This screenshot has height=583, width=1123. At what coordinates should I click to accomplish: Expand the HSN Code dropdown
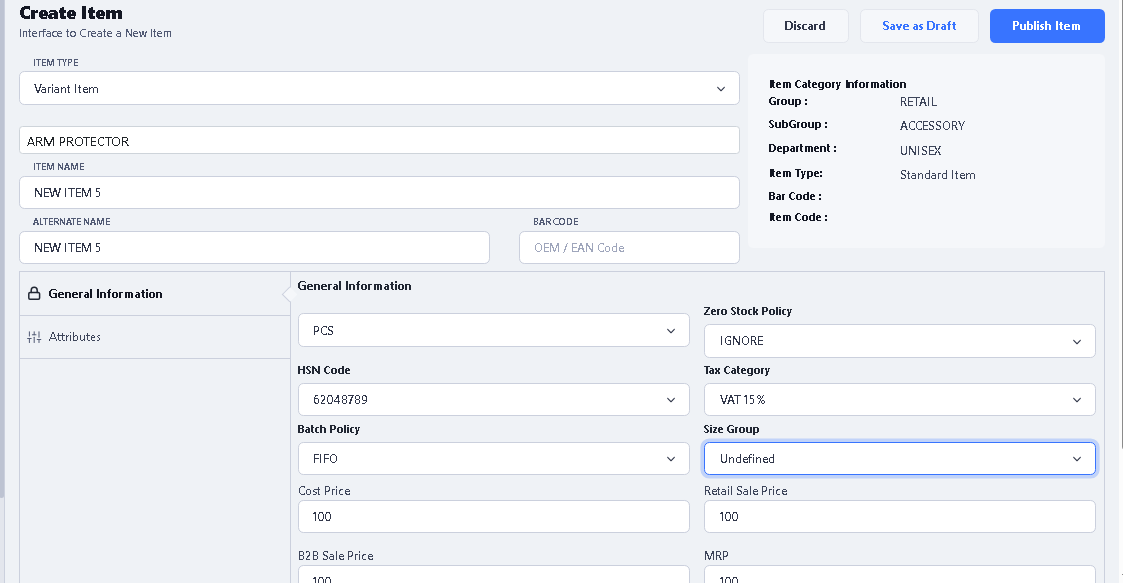493,400
